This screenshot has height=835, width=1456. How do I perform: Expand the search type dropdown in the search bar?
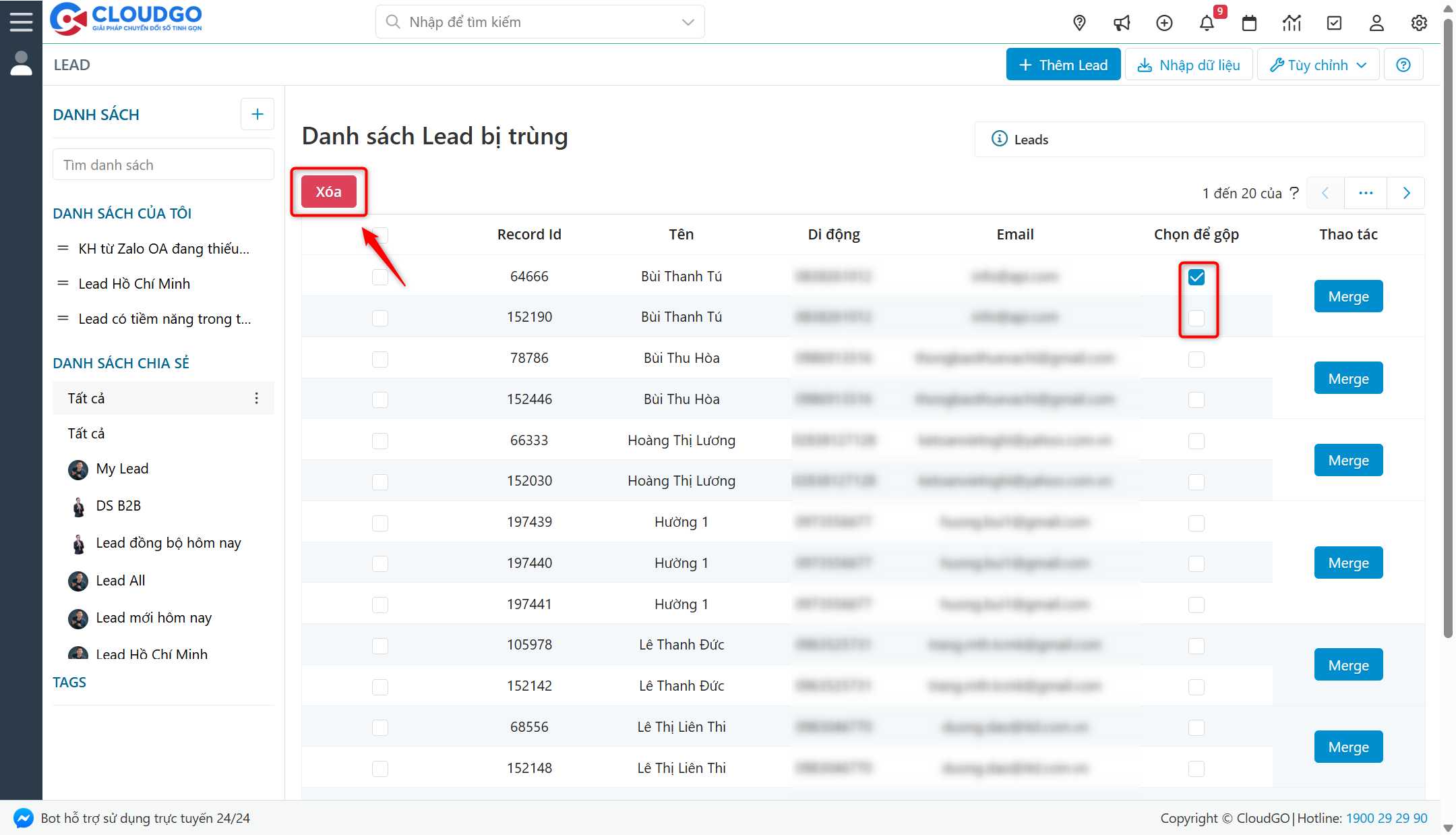point(688,22)
